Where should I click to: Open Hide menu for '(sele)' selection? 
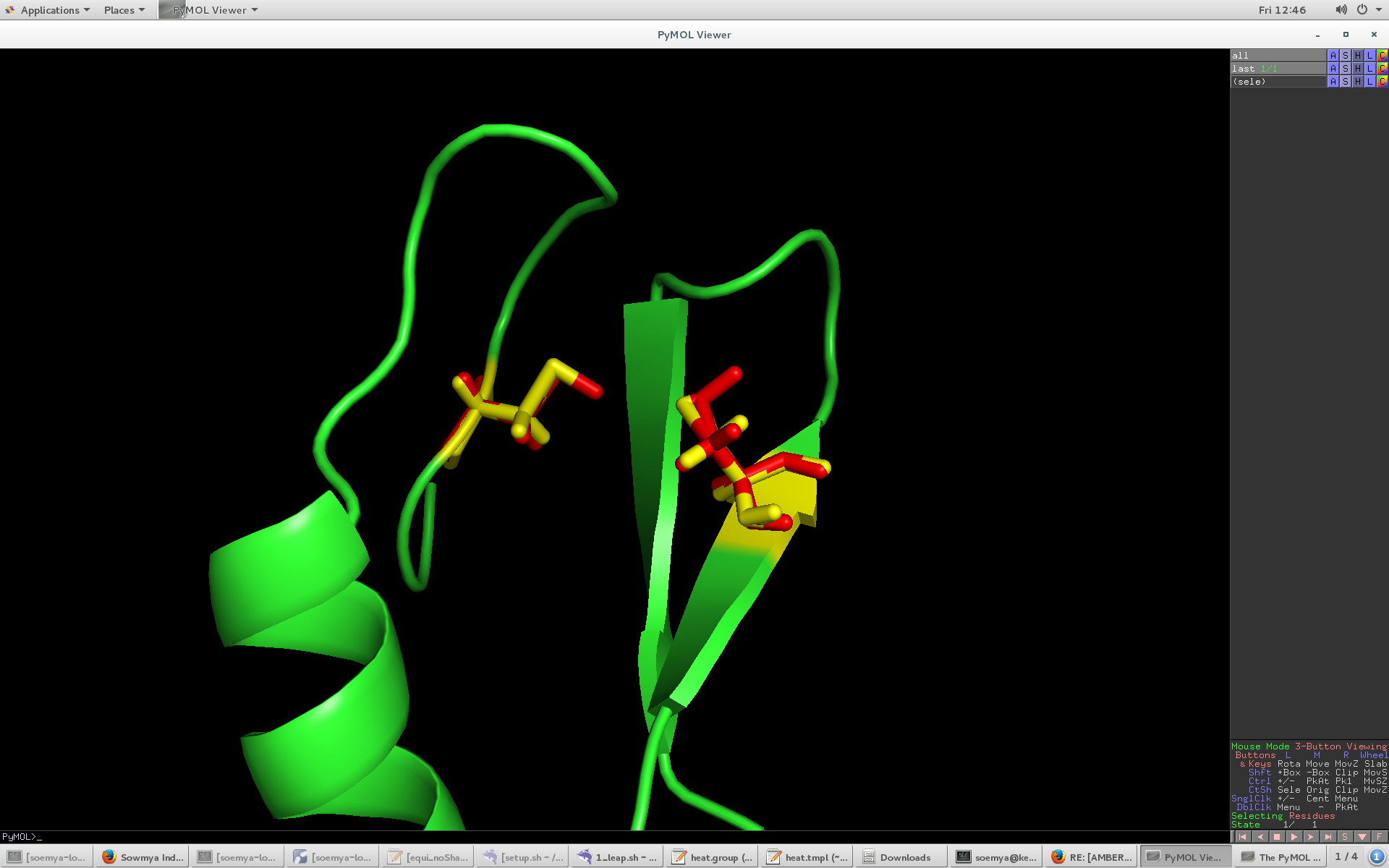tap(1357, 82)
